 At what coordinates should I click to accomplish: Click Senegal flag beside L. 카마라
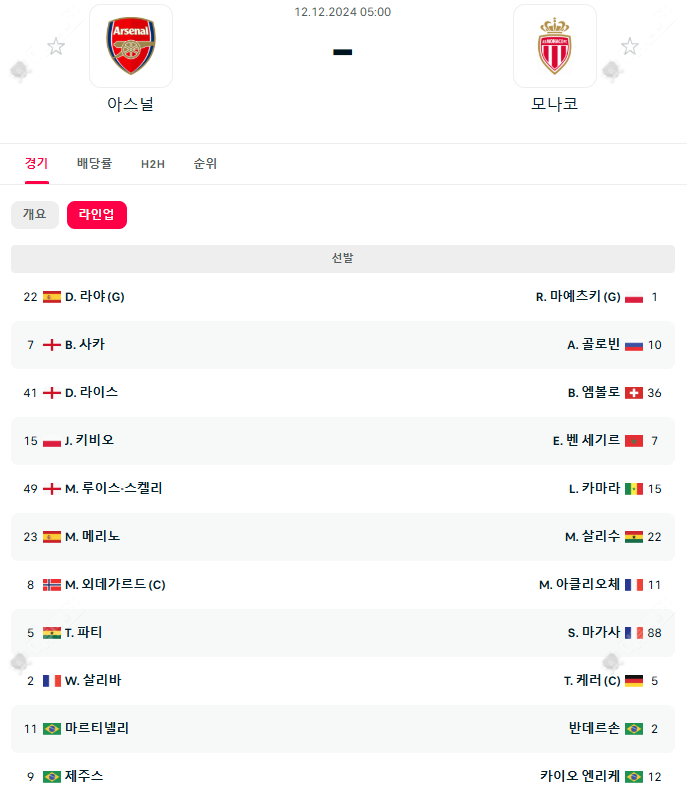[633, 489]
